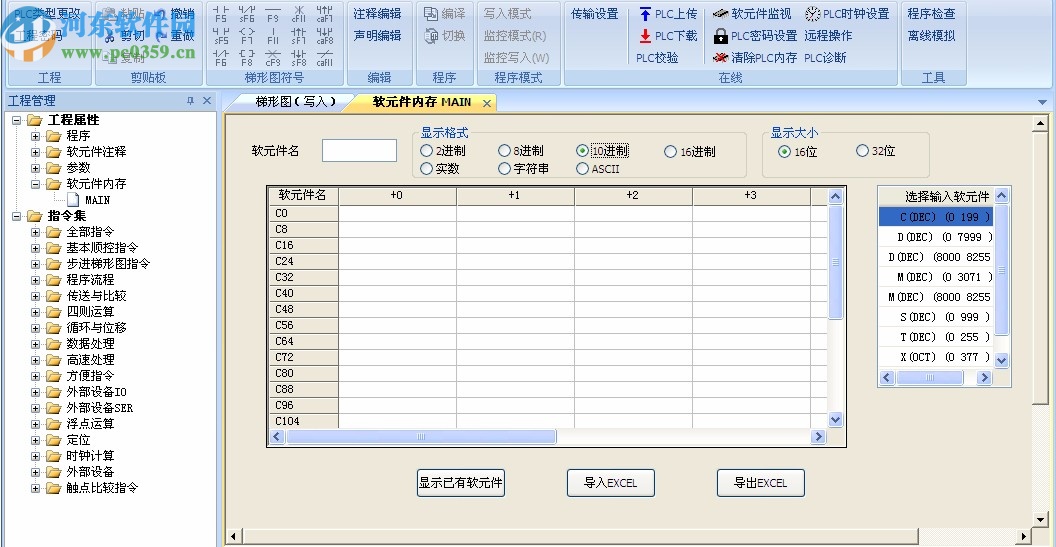The image size is (1056, 547).
Task: Open tab list dropdown arrow
Action: (x=1042, y=102)
